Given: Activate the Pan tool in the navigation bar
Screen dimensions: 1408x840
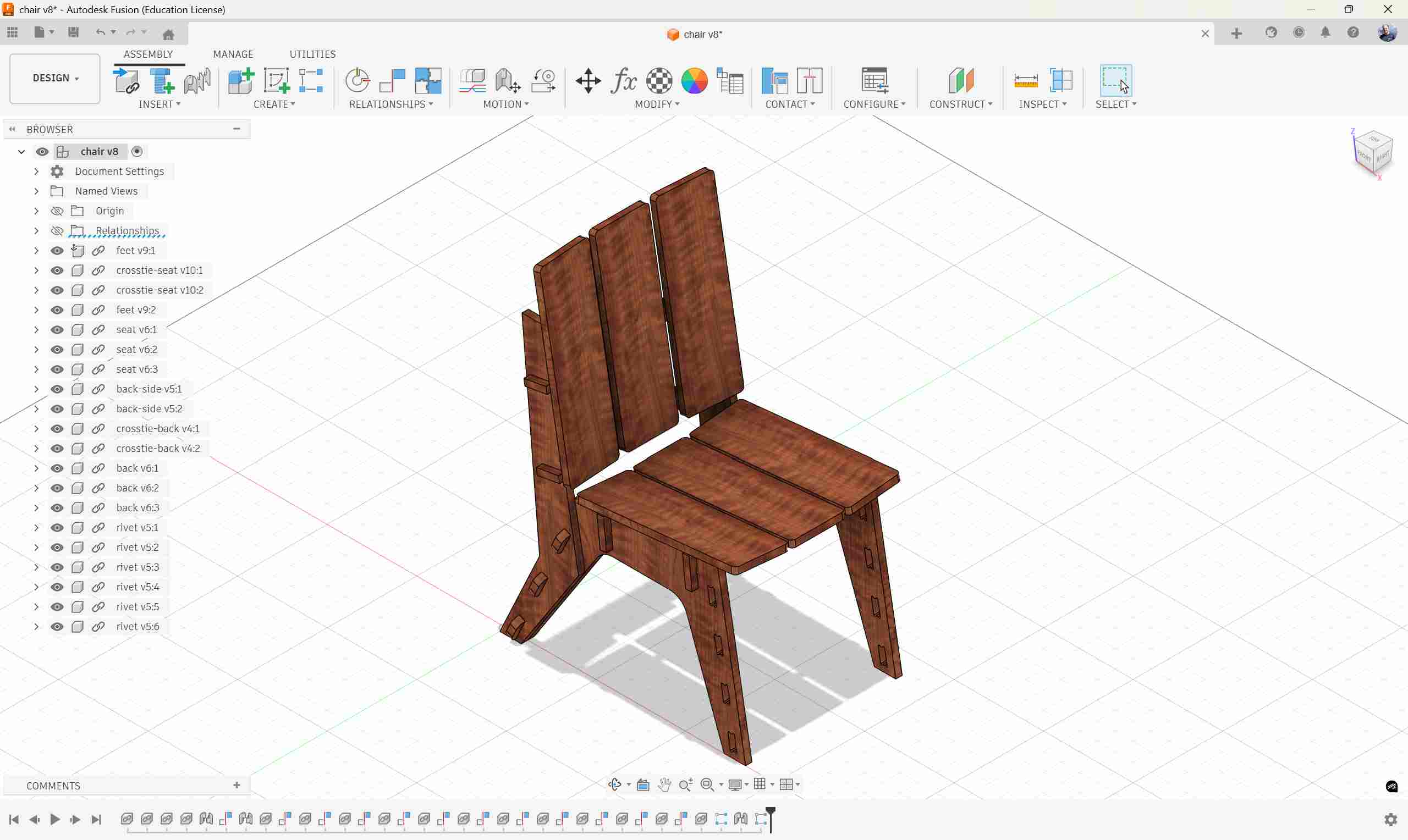Looking at the screenshot, I should click(x=664, y=784).
